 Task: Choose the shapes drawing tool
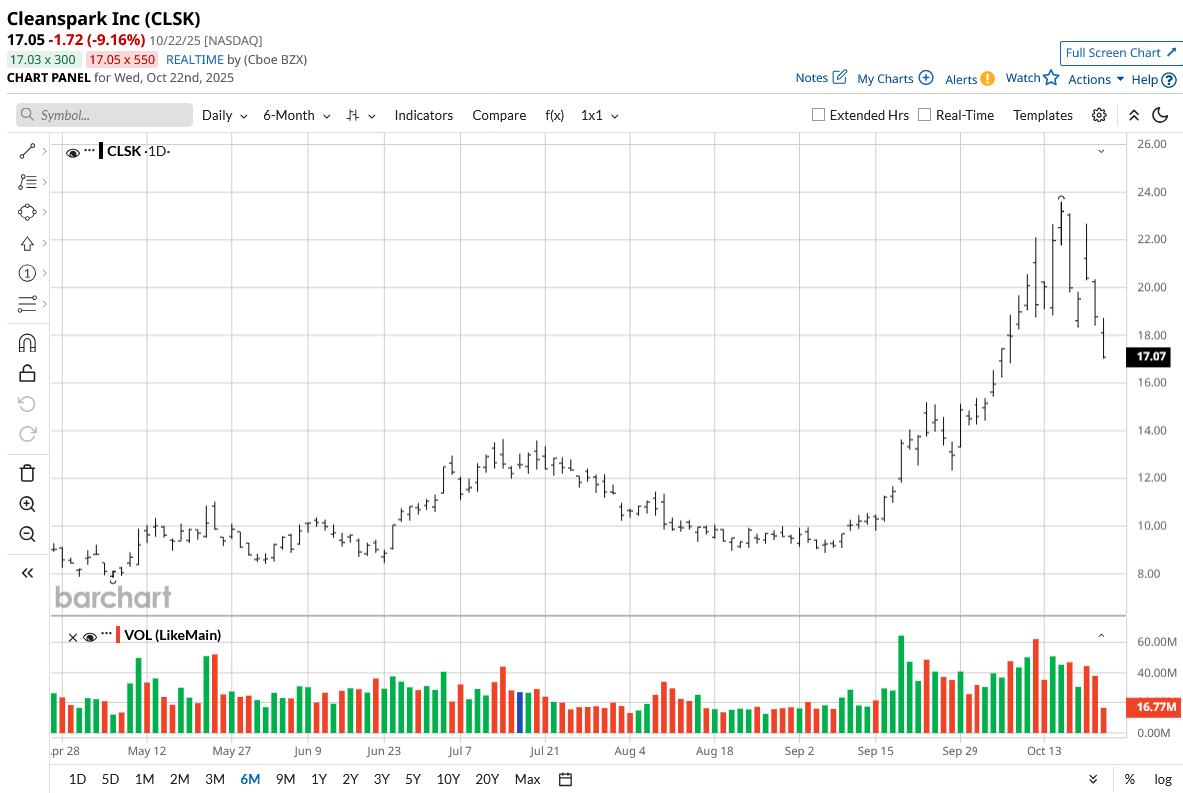(x=27, y=212)
